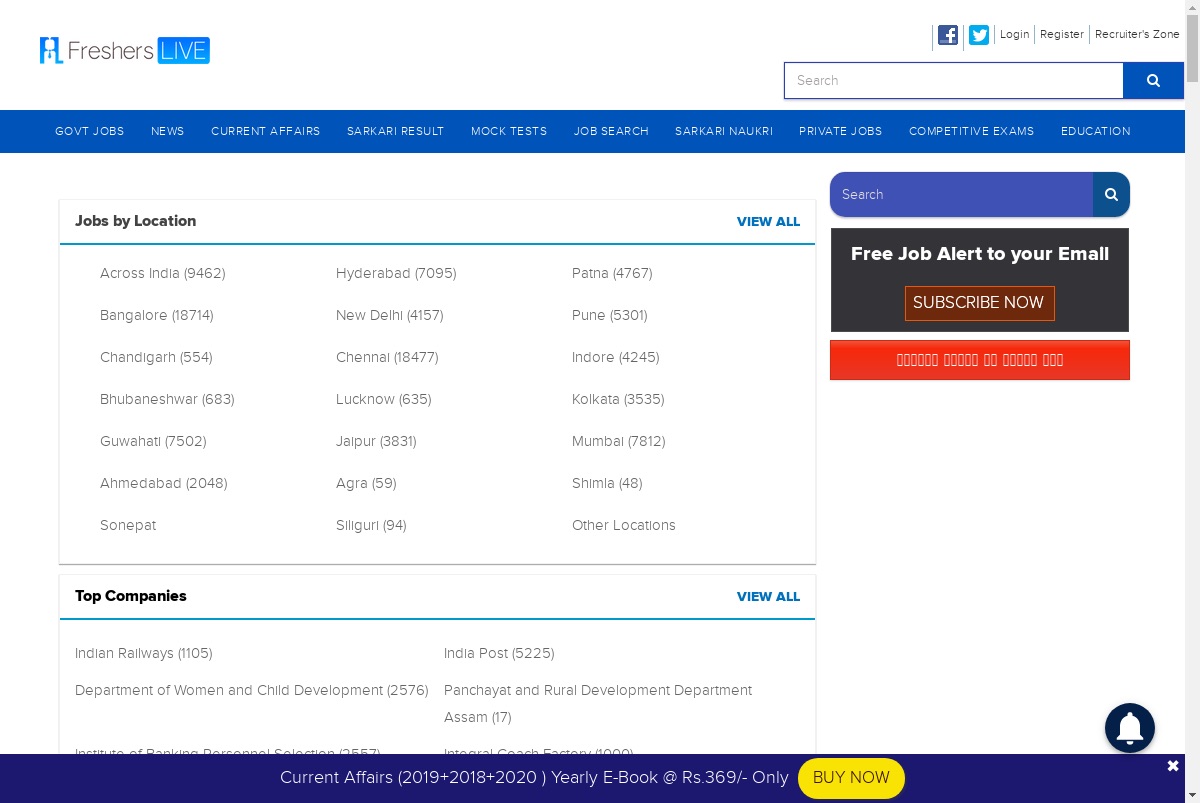This screenshot has width=1200, height=803.
Task: Open the notification bell icon
Action: 1130,728
